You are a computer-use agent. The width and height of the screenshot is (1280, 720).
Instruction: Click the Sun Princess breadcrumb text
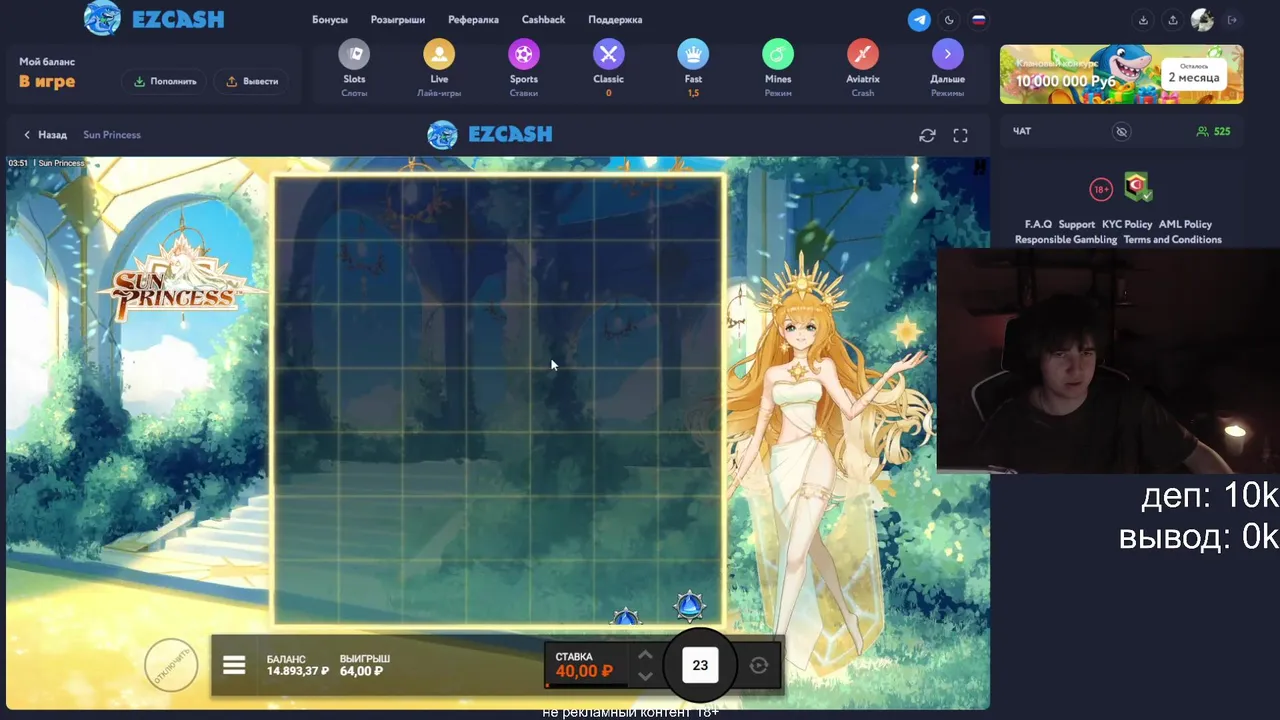click(x=112, y=135)
